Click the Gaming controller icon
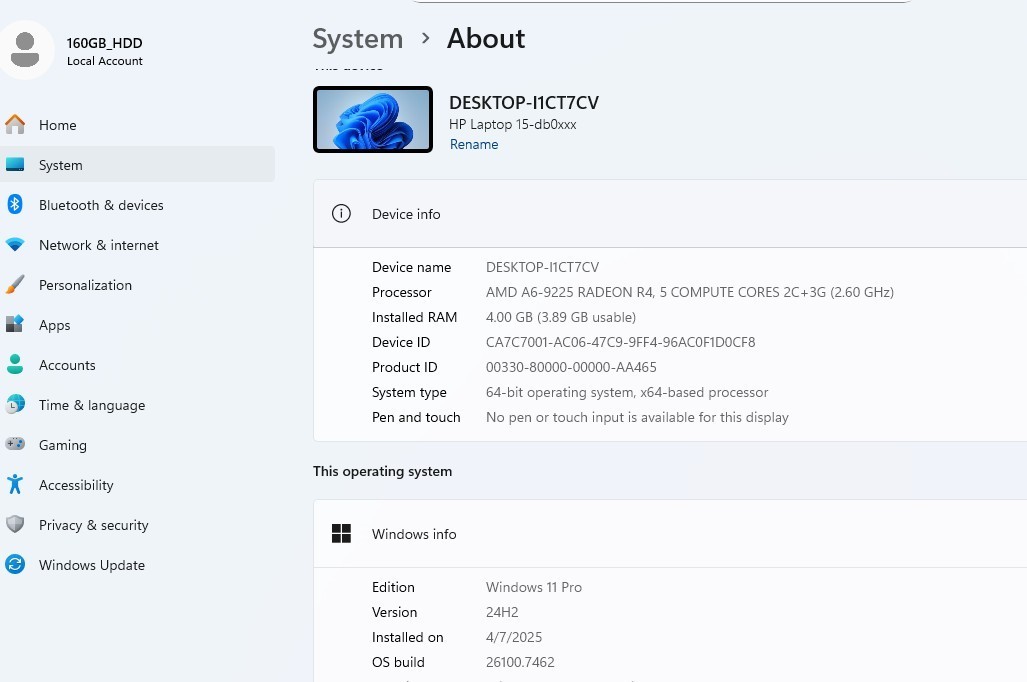 (15, 444)
